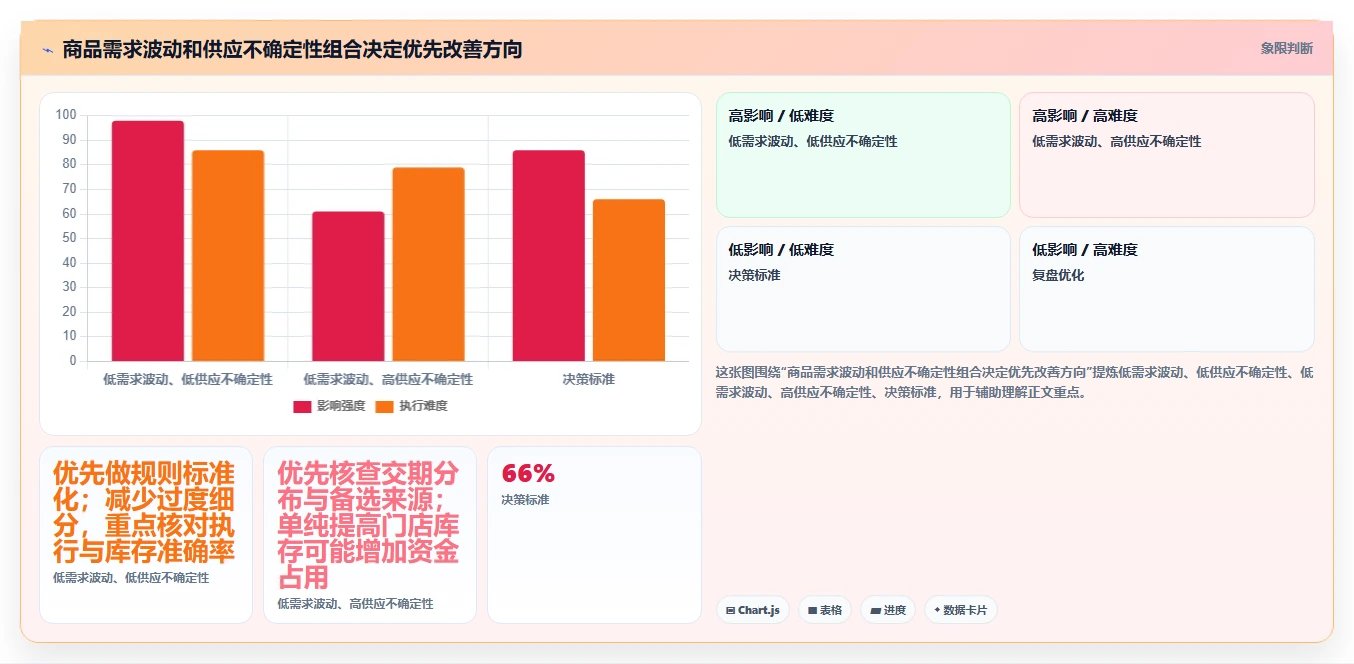Click the orange bar for 低需求波动、高供应不确定性
1354x664 pixels.
428,264
